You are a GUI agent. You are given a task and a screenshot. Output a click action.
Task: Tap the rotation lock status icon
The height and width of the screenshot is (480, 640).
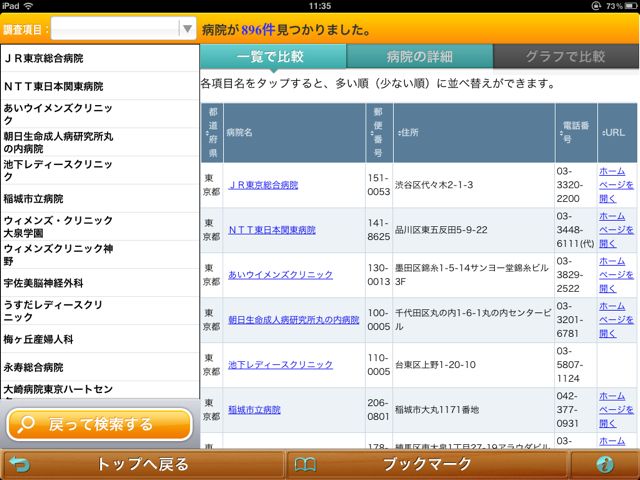click(x=596, y=6)
